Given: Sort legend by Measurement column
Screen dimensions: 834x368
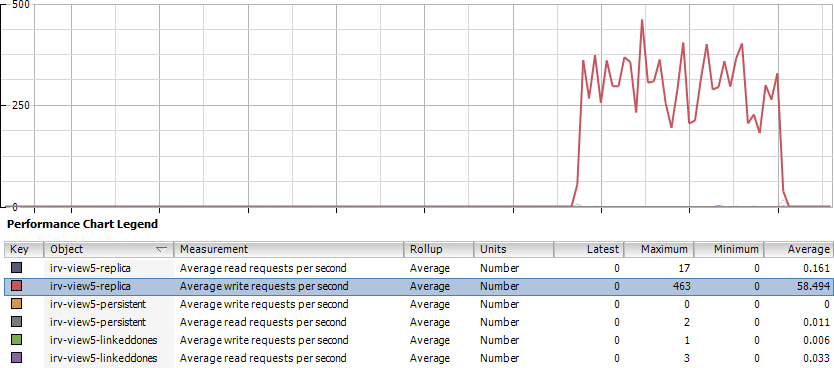Looking at the screenshot, I should [x=289, y=249].
